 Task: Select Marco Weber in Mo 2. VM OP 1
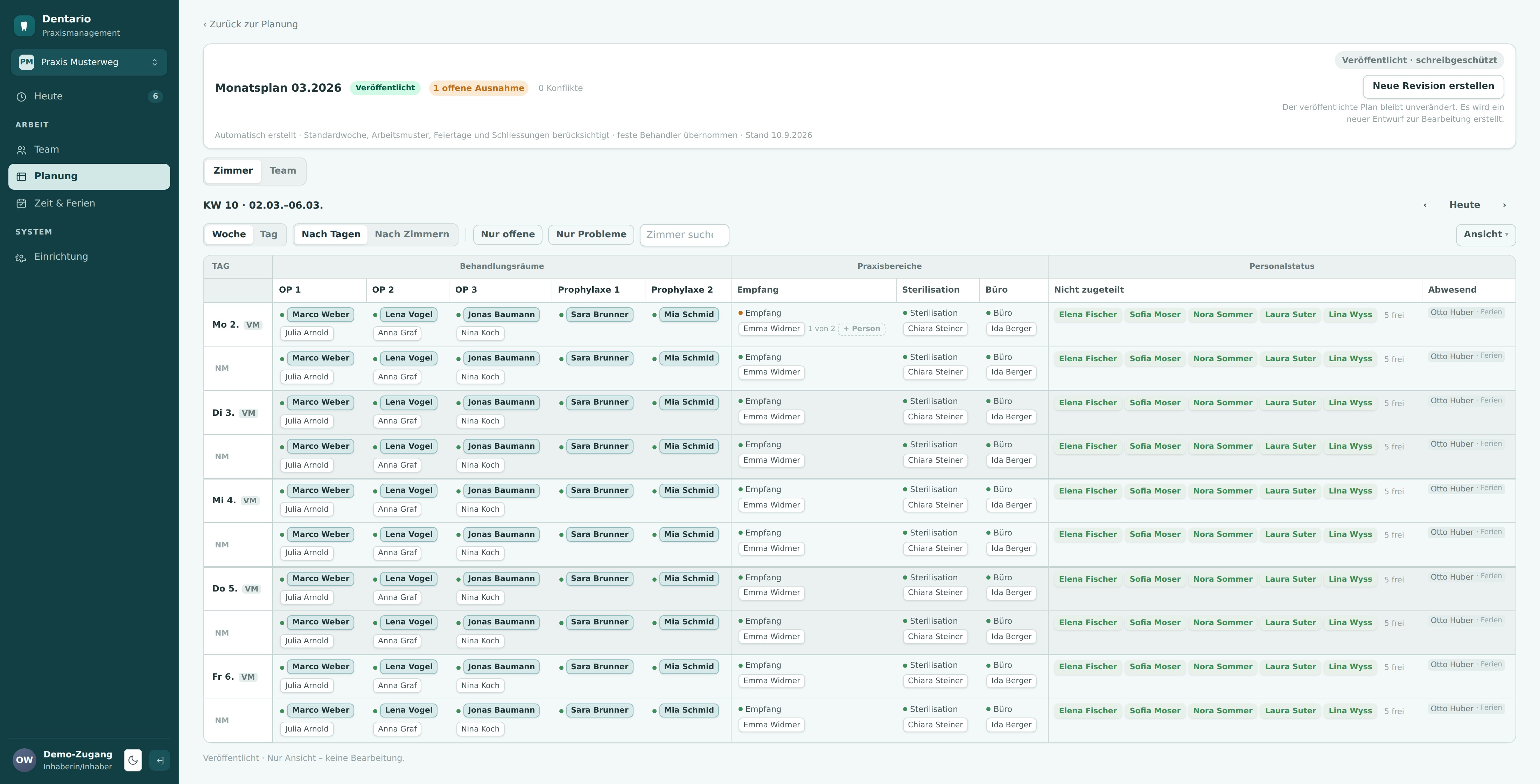321,315
